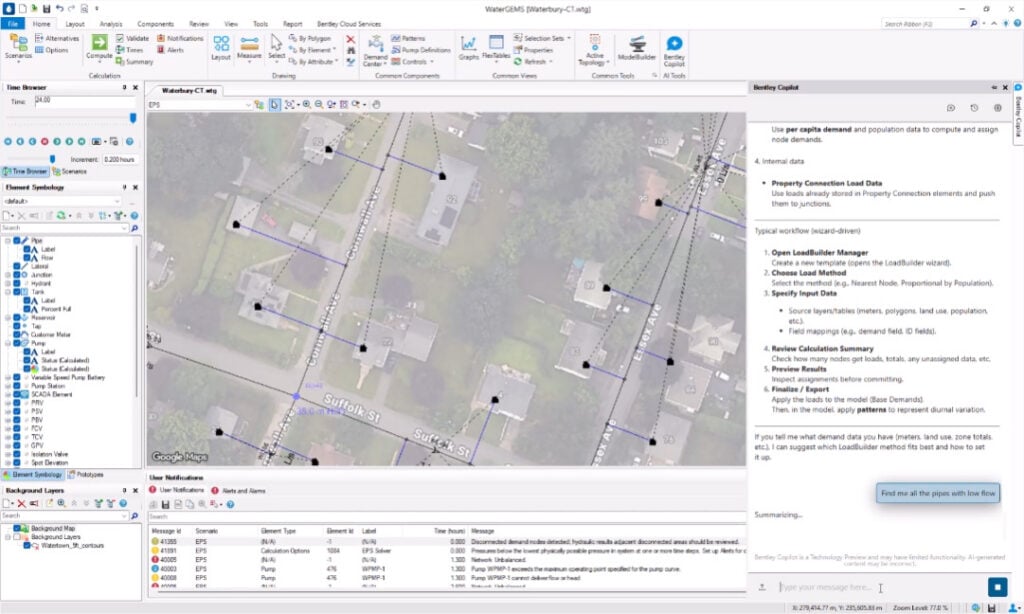Click the time slider handle in Time Browser
The width and height of the screenshot is (1024, 614).
coord(133,118)
